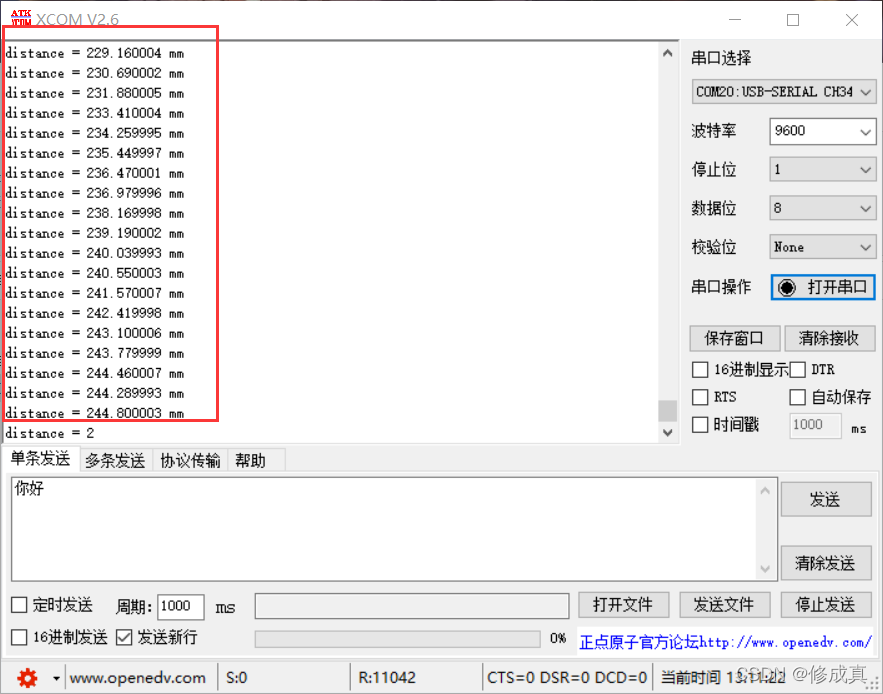This screenshot has height=694, width=883.
Task: Switch to the 多条发送 tab
Action: tap(115, 461)
